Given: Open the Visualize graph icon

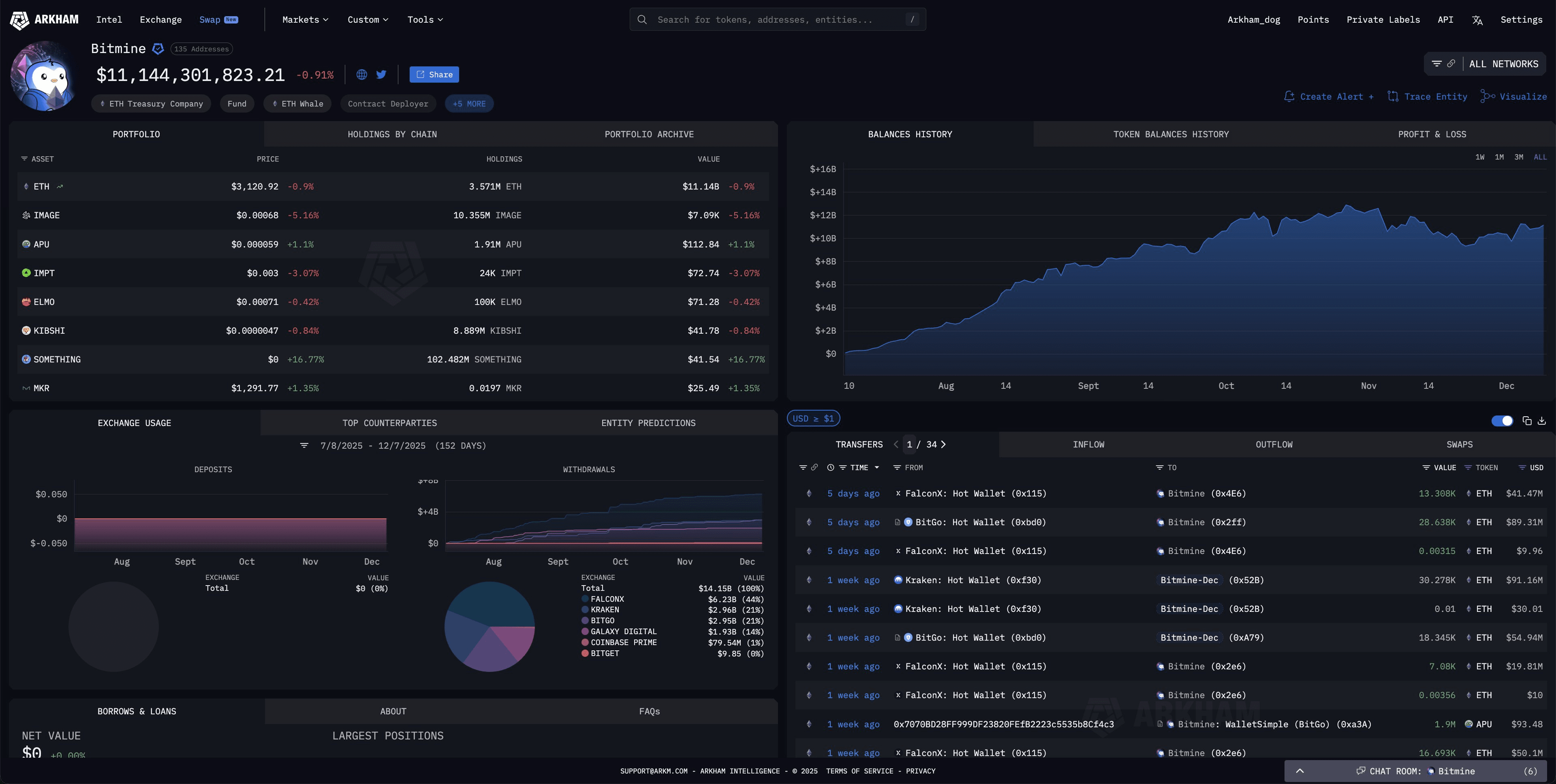Looking at the screenshot, I should pos(1488,96).
